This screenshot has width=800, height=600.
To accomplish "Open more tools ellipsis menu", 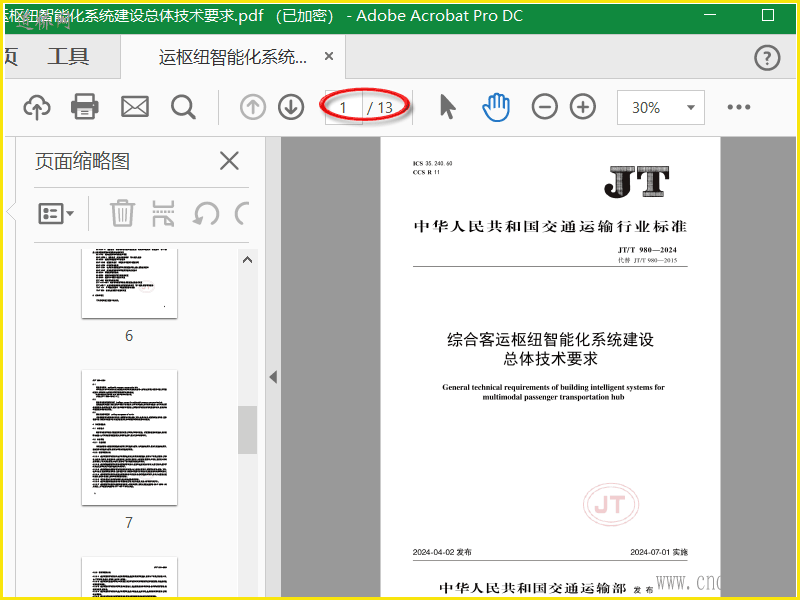I will coord(739,107).
